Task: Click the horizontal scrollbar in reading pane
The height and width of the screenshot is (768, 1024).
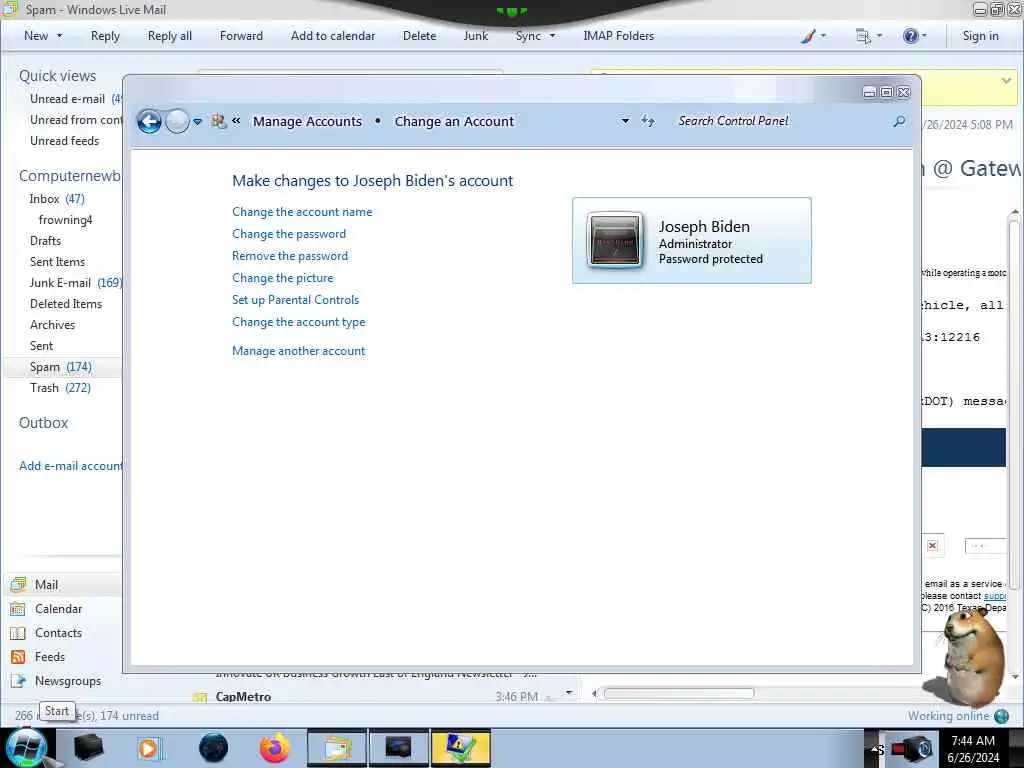Action: (679, 693)
